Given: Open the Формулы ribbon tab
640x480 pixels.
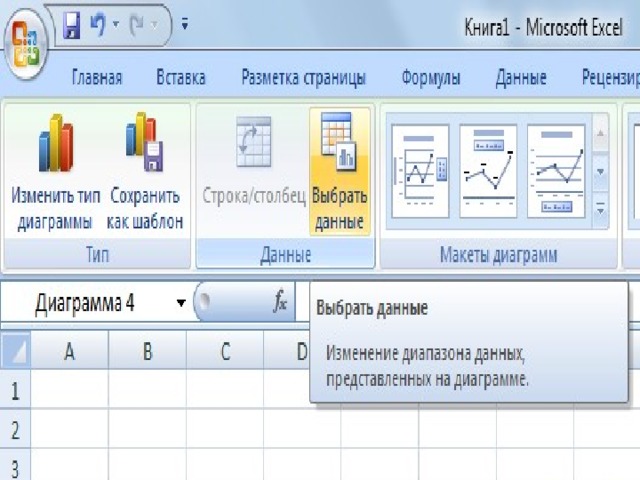Looking at the screenshot, I should pos(430,78).
